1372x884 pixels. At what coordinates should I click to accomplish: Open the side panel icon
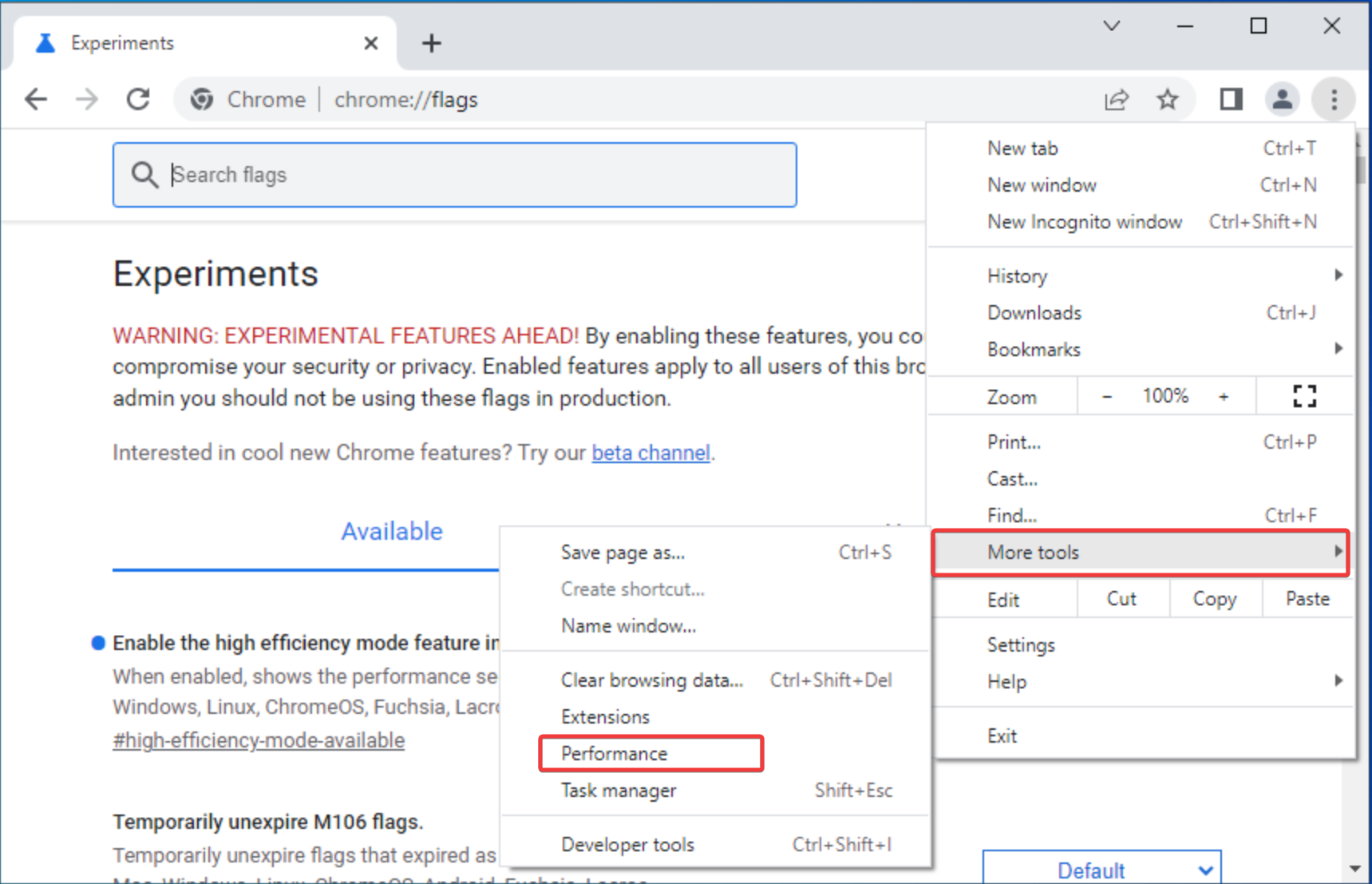1231,100
